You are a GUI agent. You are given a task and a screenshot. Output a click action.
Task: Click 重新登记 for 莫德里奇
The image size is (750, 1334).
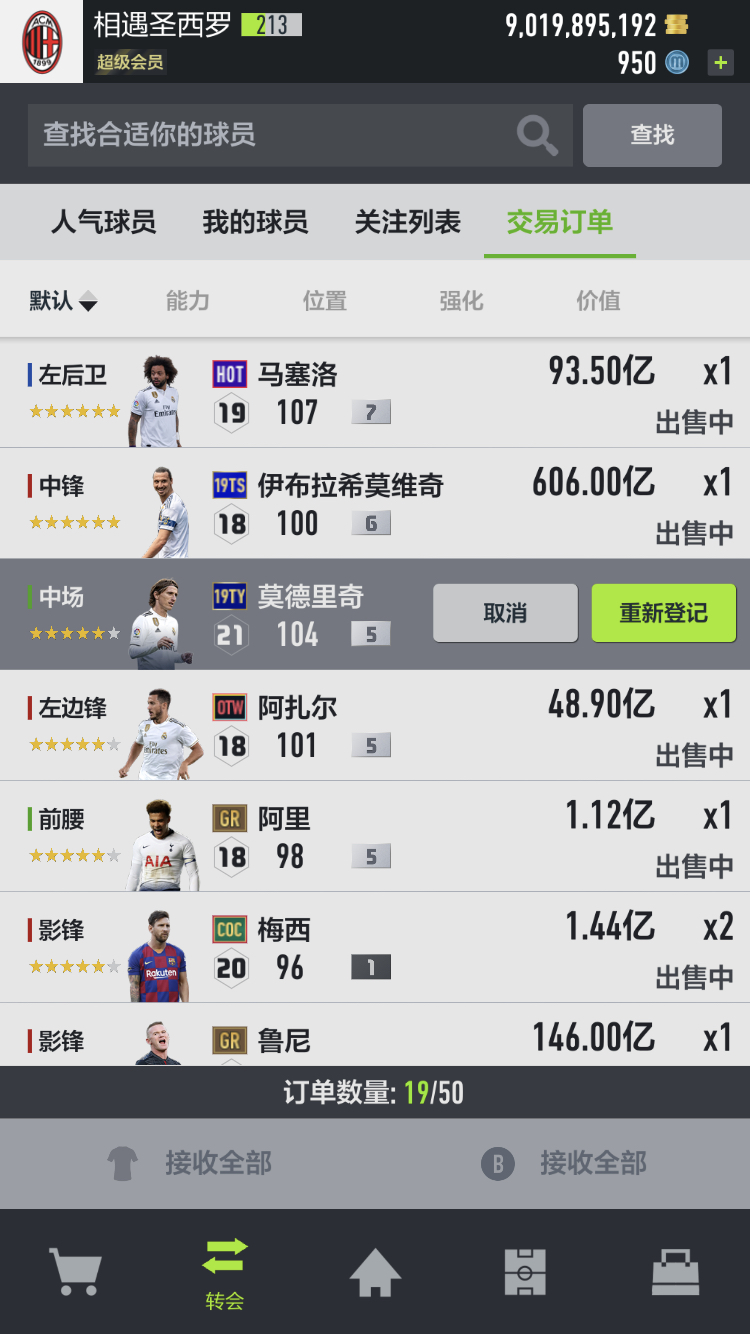[664, 613]
